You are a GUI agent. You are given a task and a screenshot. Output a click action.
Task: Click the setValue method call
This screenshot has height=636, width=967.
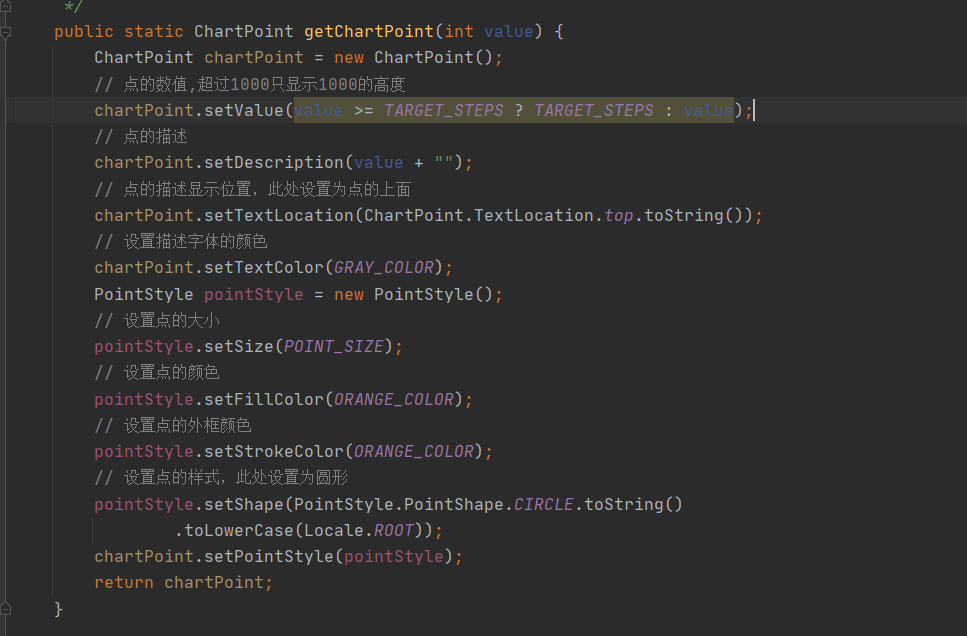click(244, 110)
